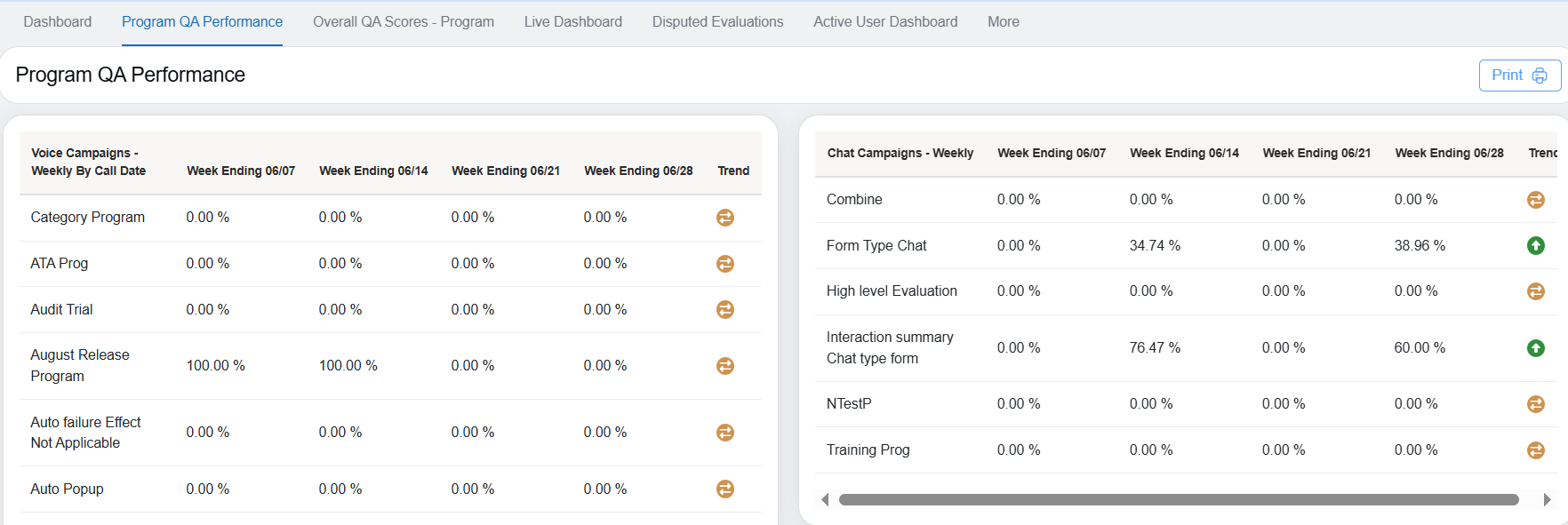Open the More menu in navigation

tap(1003, 22)
